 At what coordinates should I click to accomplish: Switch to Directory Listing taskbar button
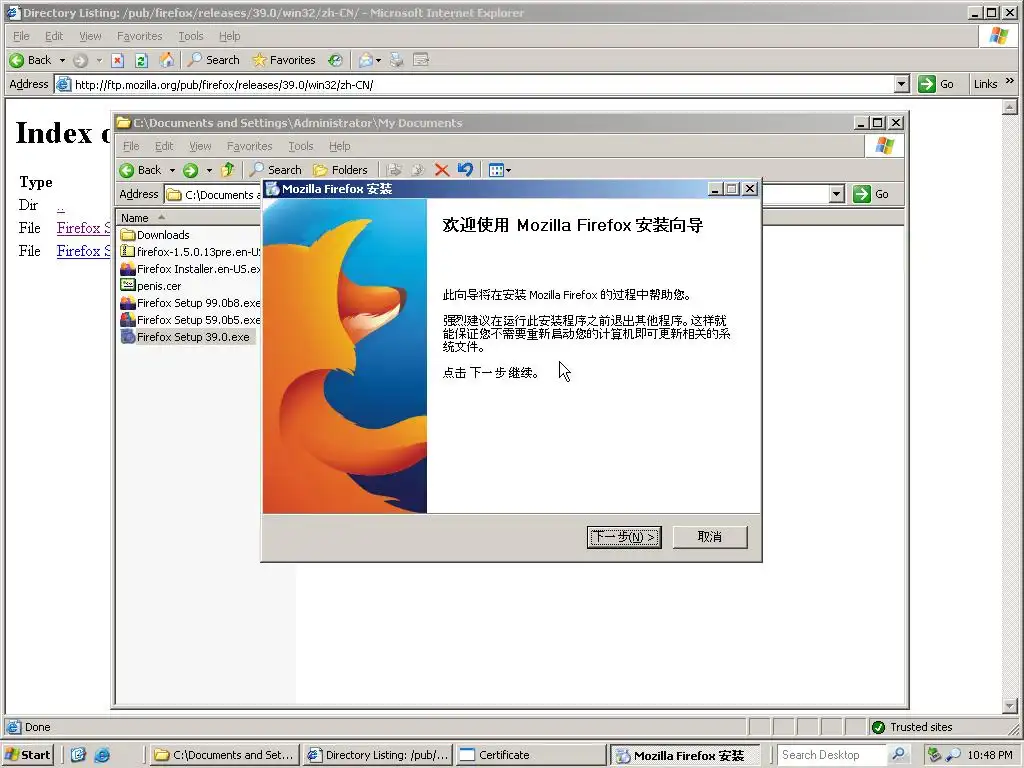[377, 755]
